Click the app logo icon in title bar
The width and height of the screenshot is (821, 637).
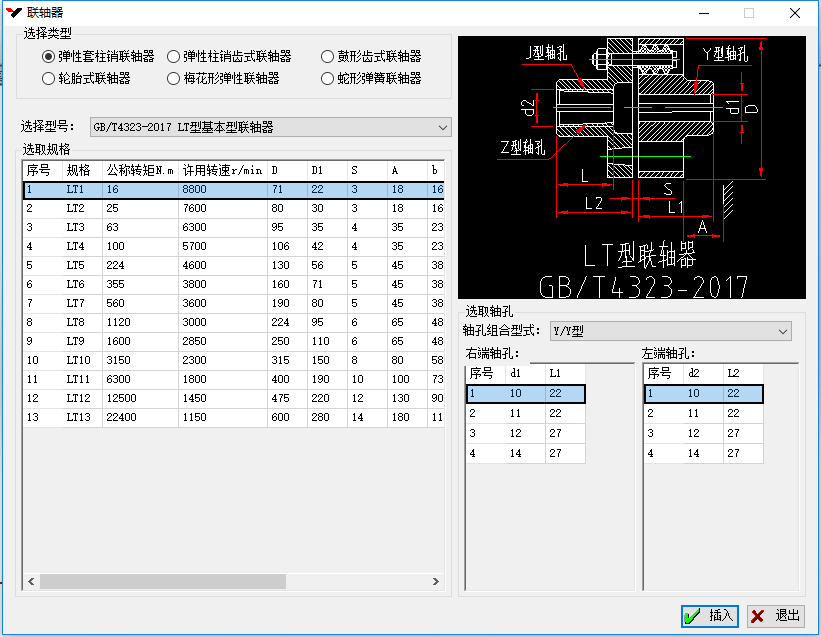point(14,13)
